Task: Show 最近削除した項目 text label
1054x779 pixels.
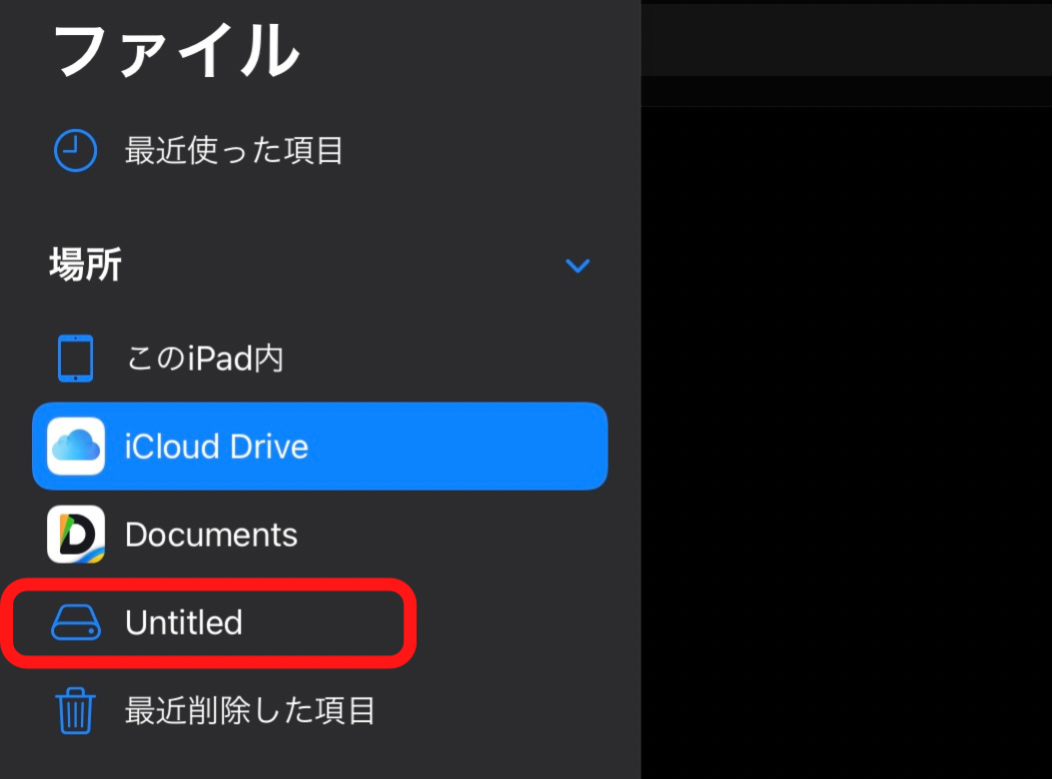Action: point(250,711)
